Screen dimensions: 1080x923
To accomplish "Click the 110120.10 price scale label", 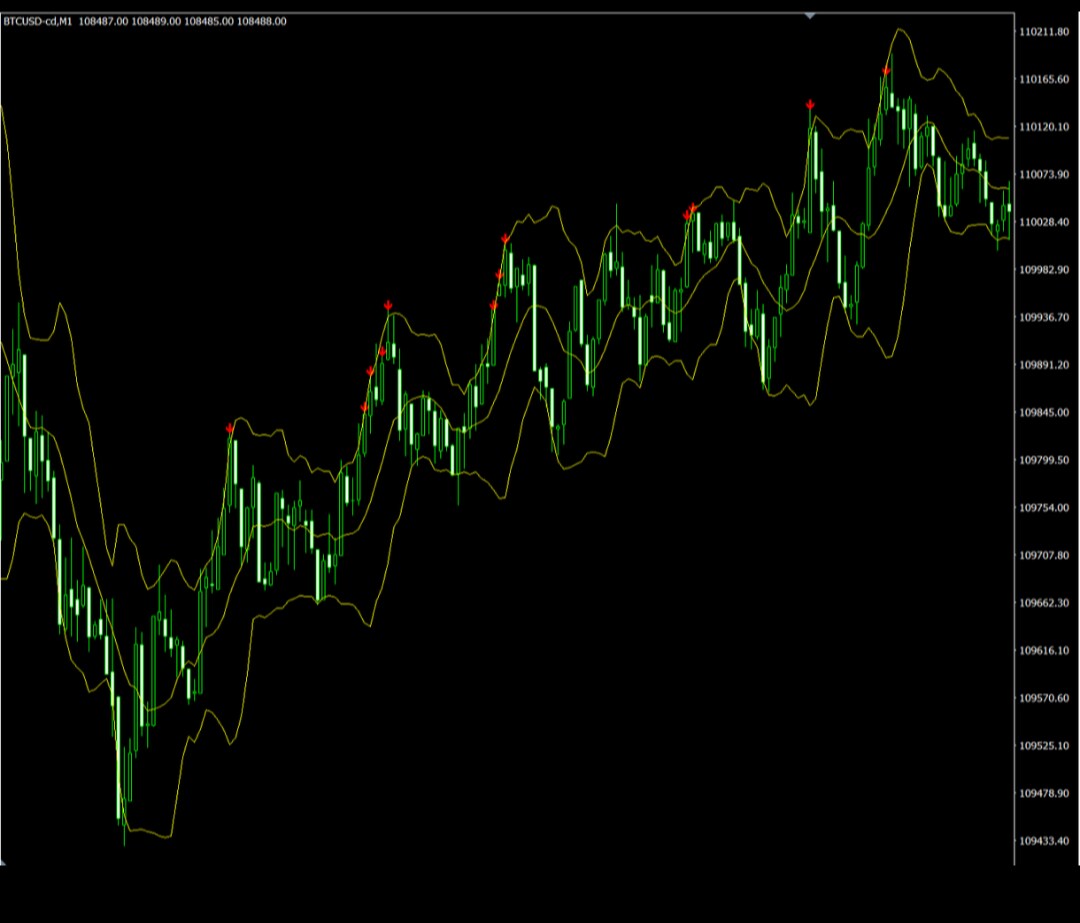I will point(1044,127).
